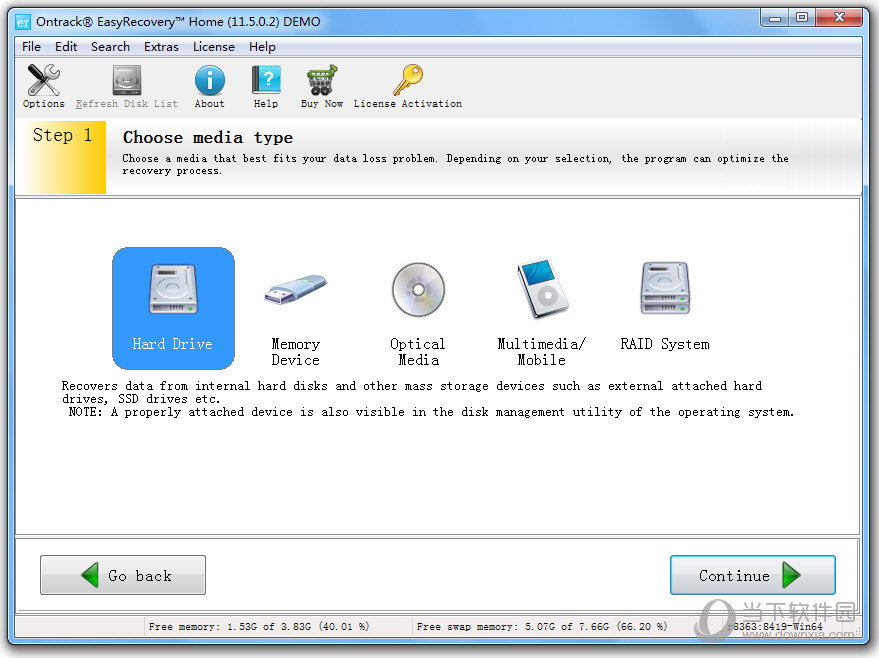Click the Choose media type heading

(208, 138)
